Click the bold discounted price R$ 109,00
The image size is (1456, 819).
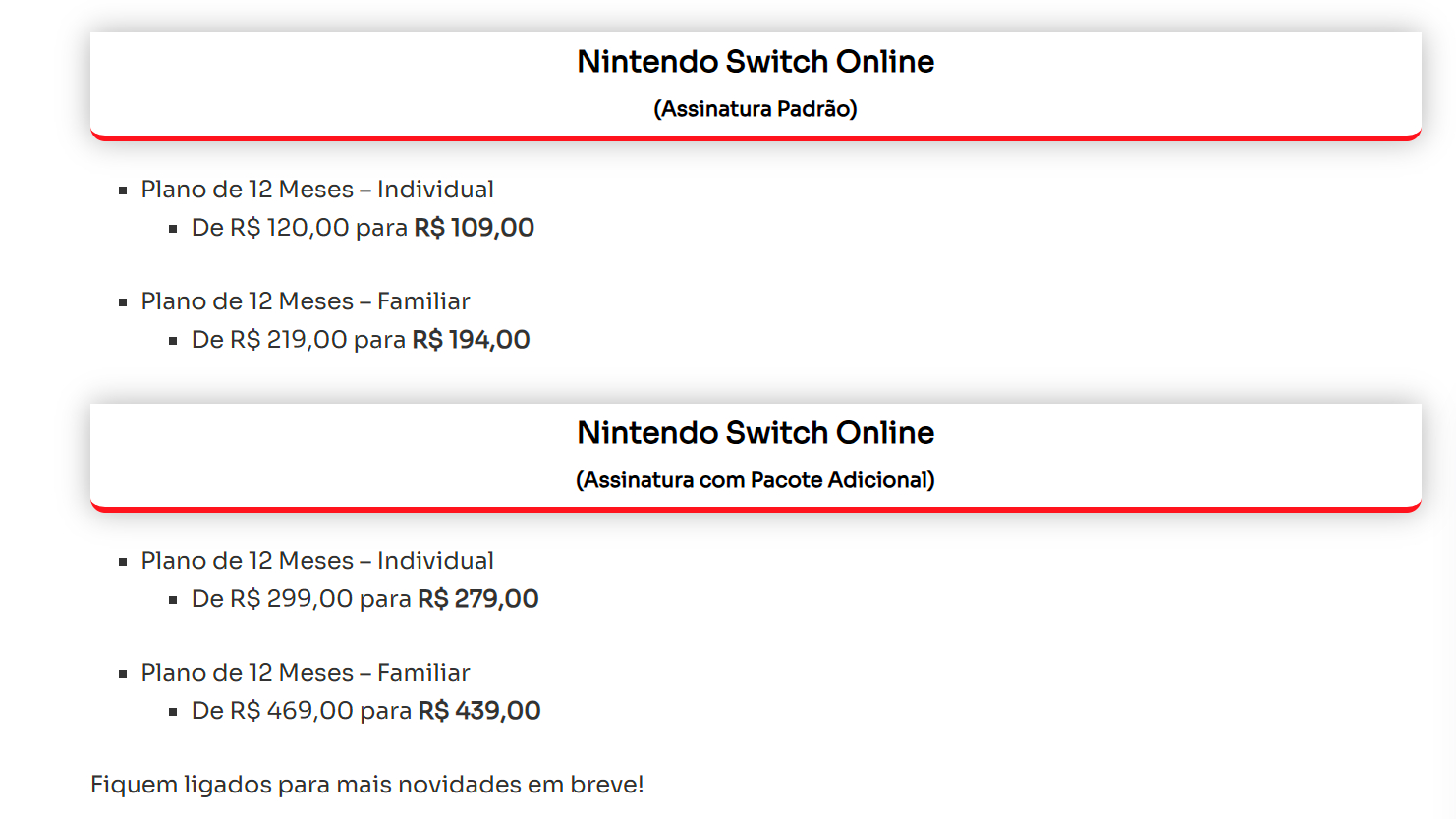point(474,228)
